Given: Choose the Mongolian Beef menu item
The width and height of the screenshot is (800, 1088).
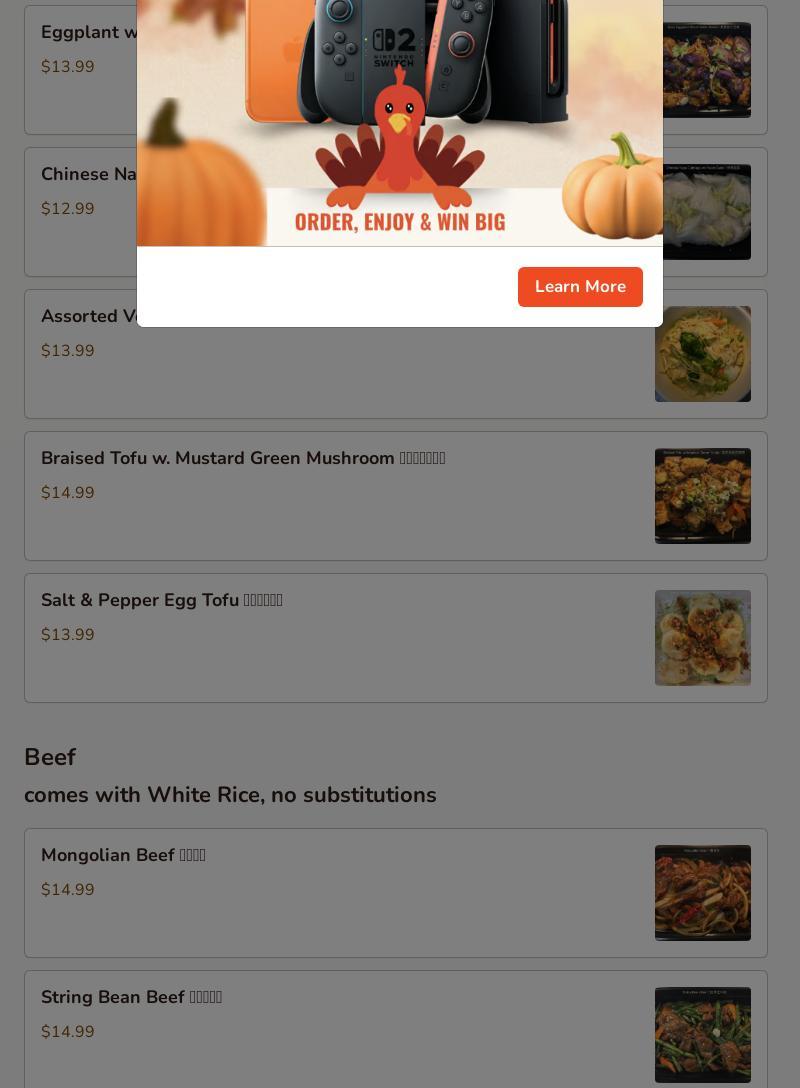Looking at the screenshot, I should pyautogui.click(x=395, y=893).
